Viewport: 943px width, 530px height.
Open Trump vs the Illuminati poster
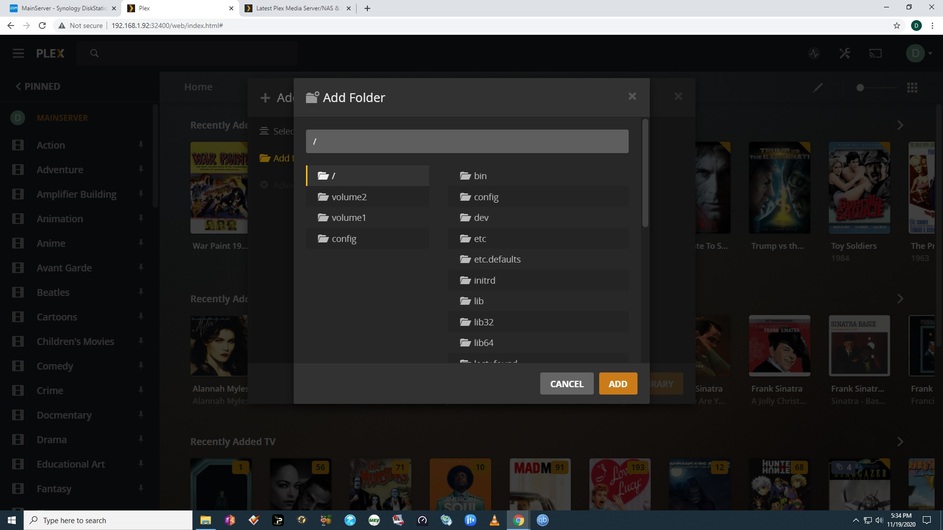click(779, 188)
